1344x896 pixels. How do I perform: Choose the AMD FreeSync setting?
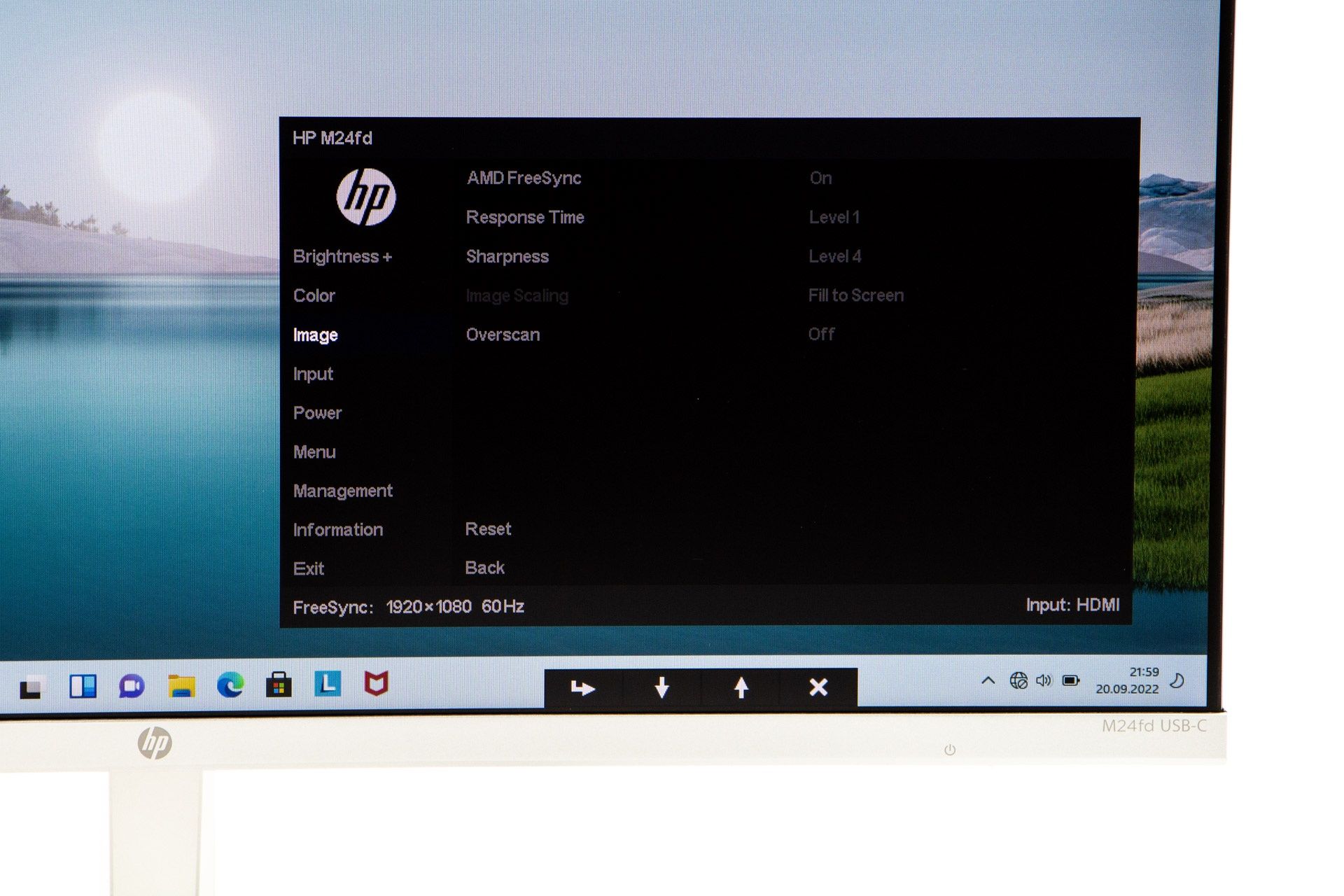tap(524, 178)
